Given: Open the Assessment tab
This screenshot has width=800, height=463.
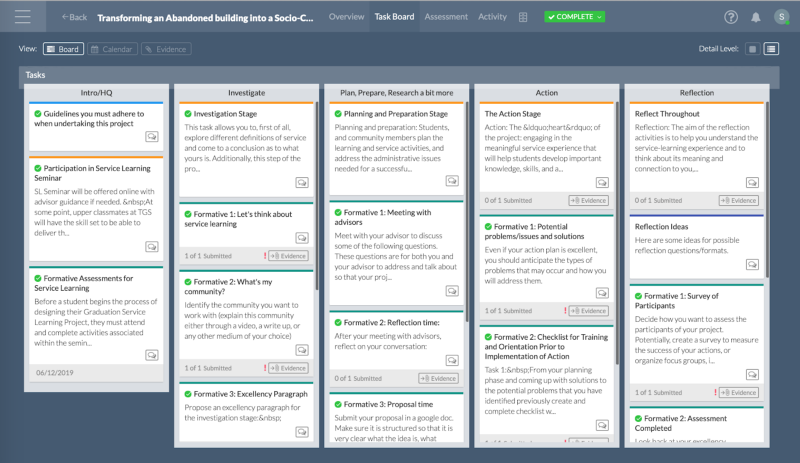Looking at the screenshot, I should coord(446,17).
